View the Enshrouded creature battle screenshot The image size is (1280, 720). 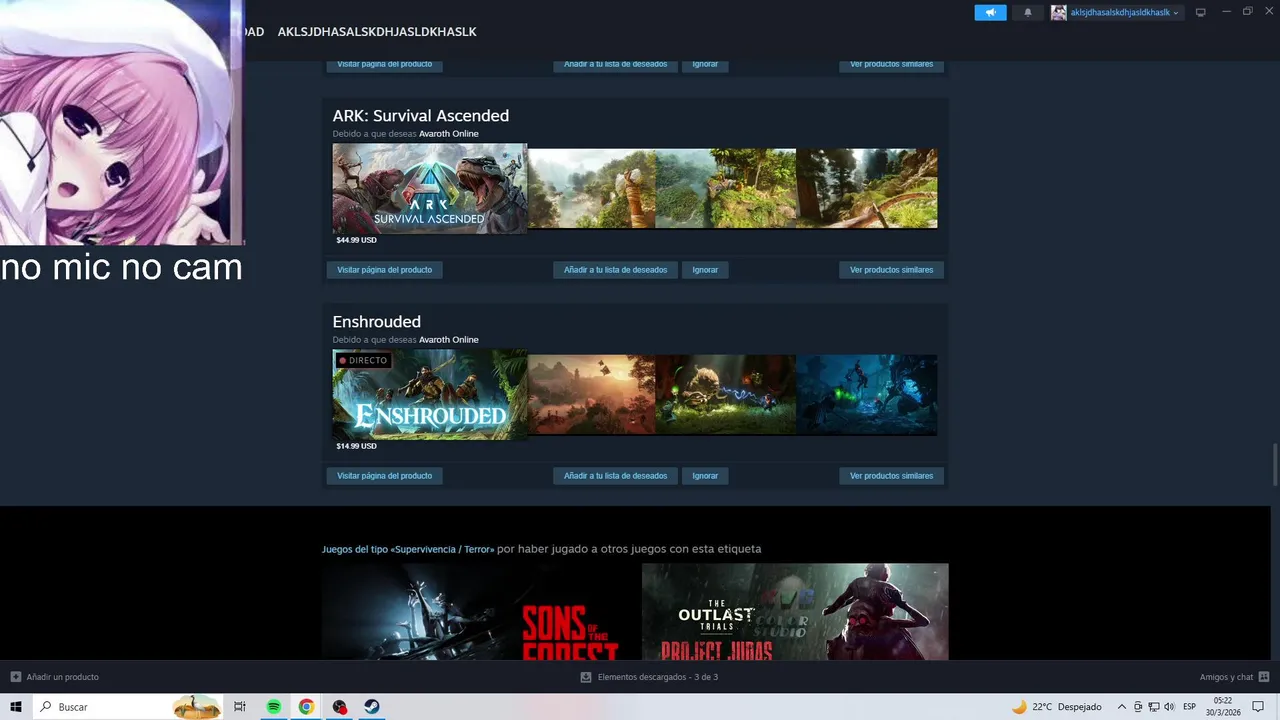coord(725,394)
